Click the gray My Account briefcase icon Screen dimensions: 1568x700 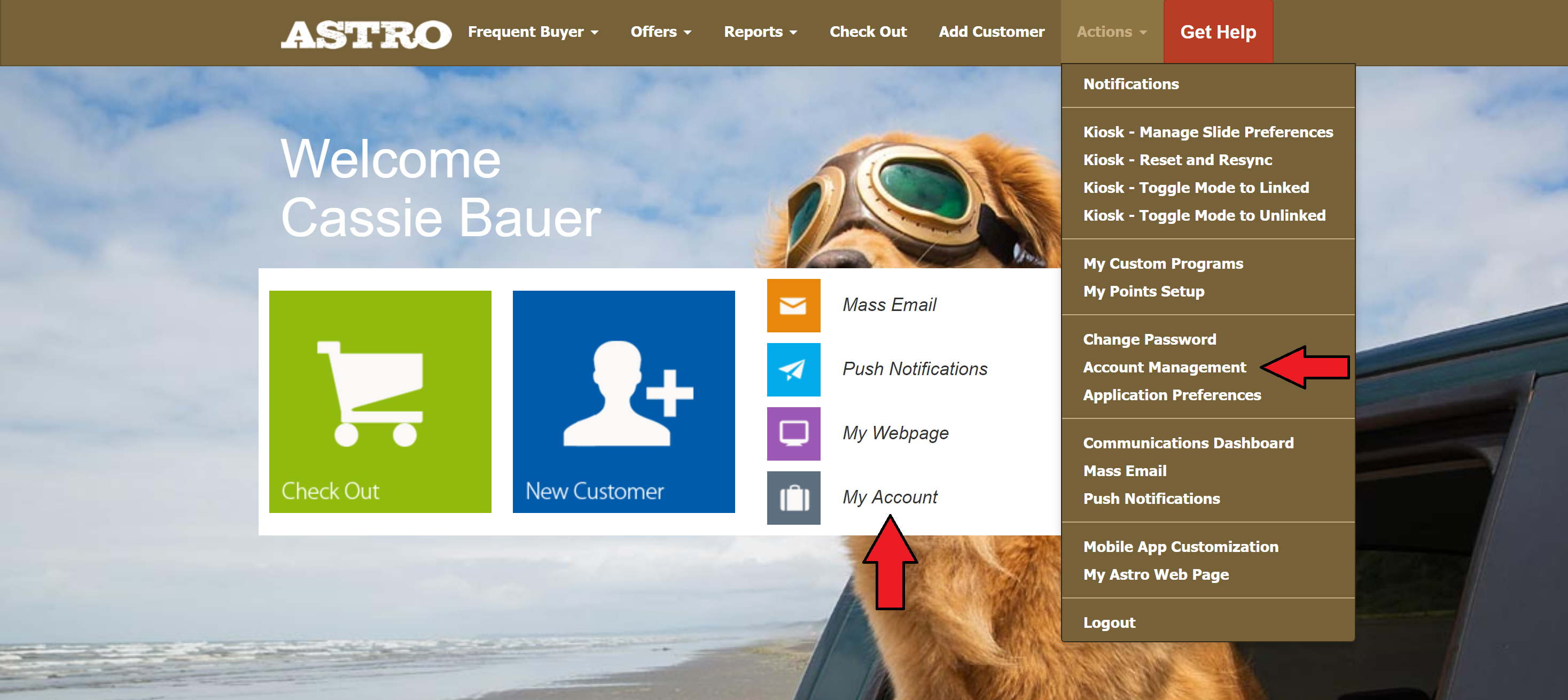pyautogui.click(x=792, y=497)
